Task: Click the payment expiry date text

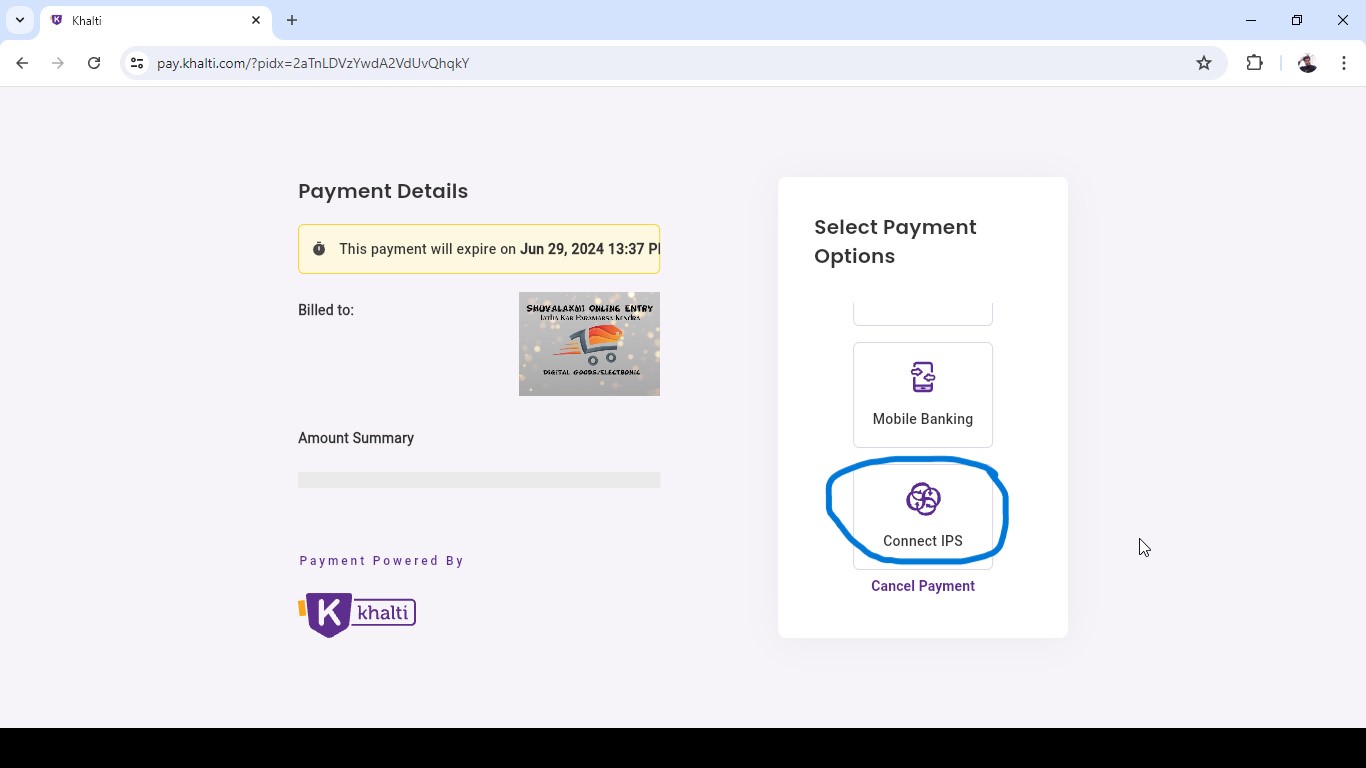Action: 590,249
